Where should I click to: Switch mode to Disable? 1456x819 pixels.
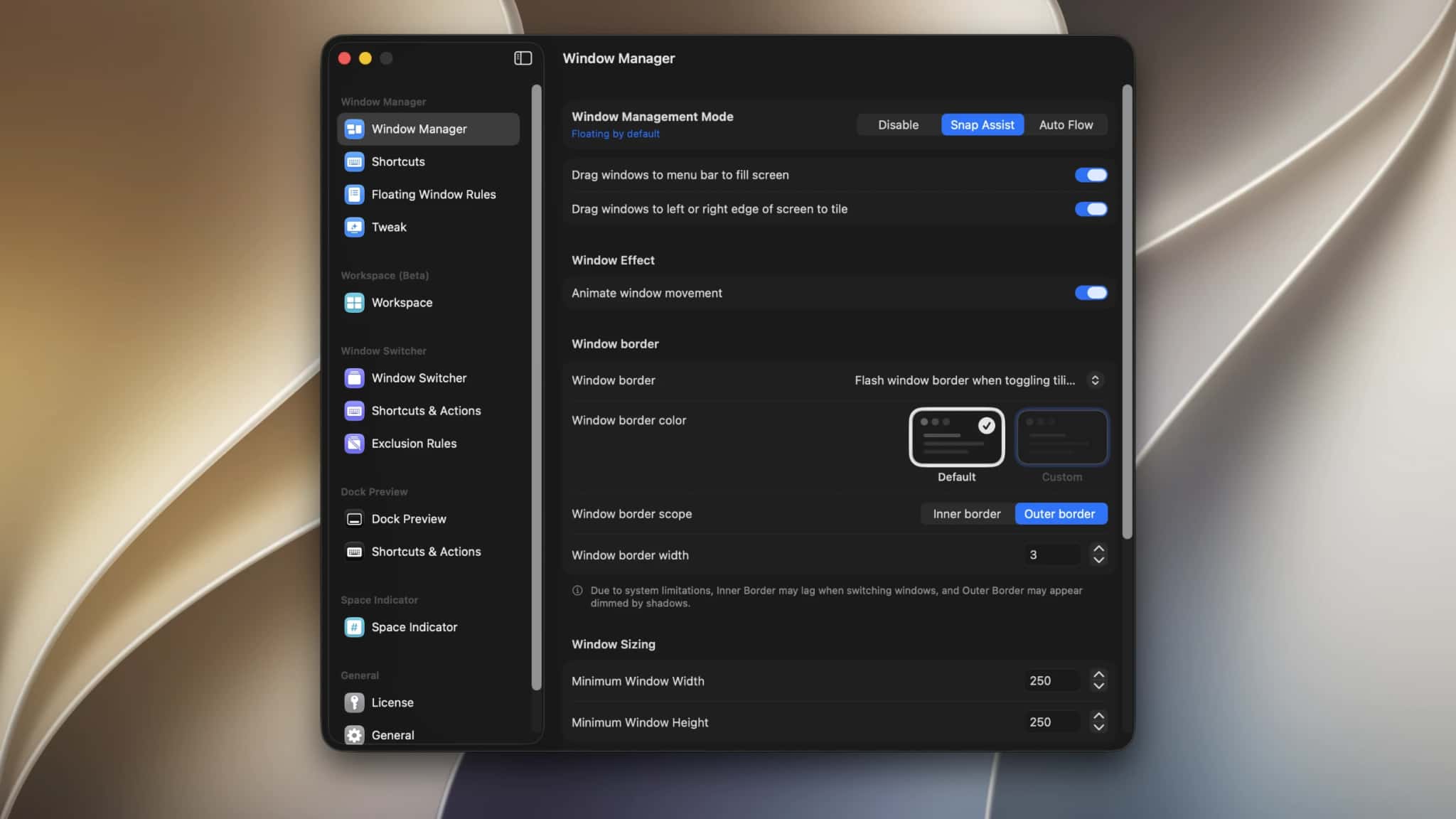[x=899, y=124]
